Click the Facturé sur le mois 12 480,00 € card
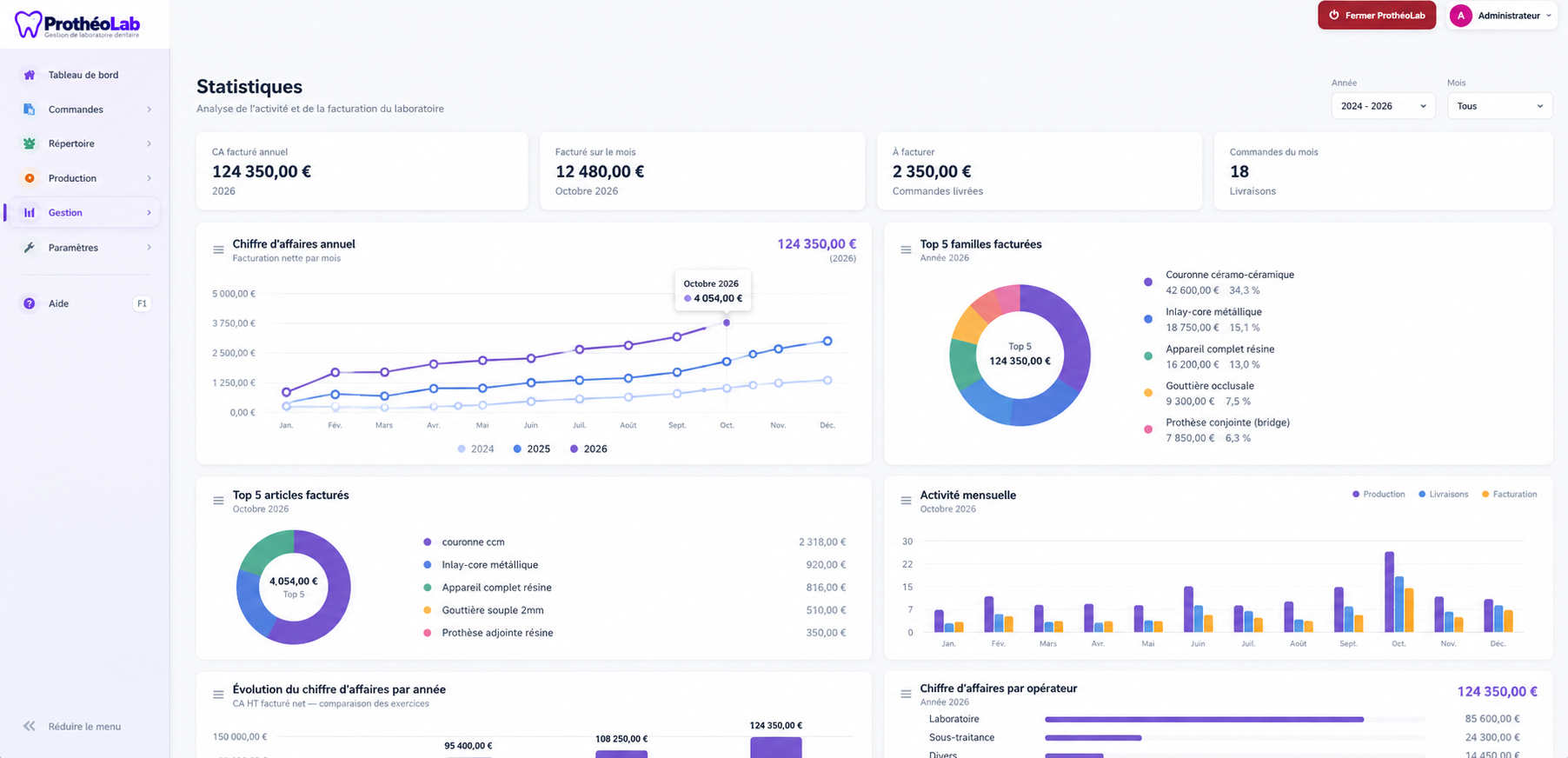The width and height of the screenshot is (1568, 758). click(702, 171)
